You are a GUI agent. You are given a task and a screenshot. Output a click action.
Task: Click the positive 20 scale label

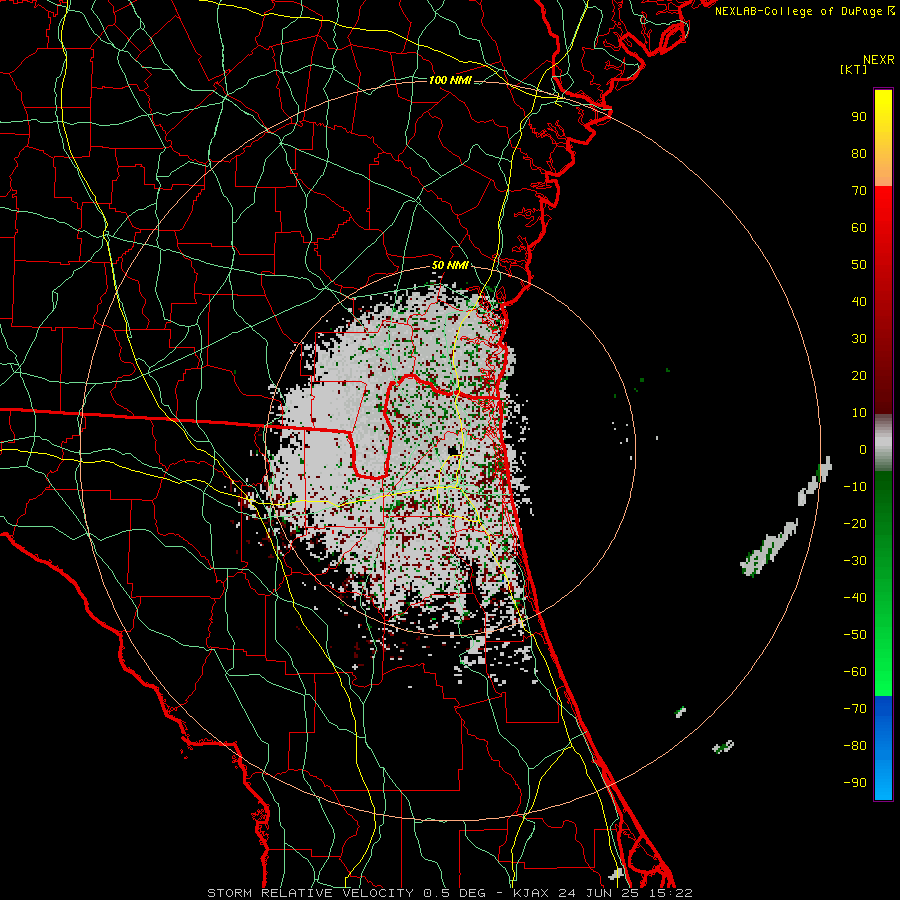click(859, 375)
